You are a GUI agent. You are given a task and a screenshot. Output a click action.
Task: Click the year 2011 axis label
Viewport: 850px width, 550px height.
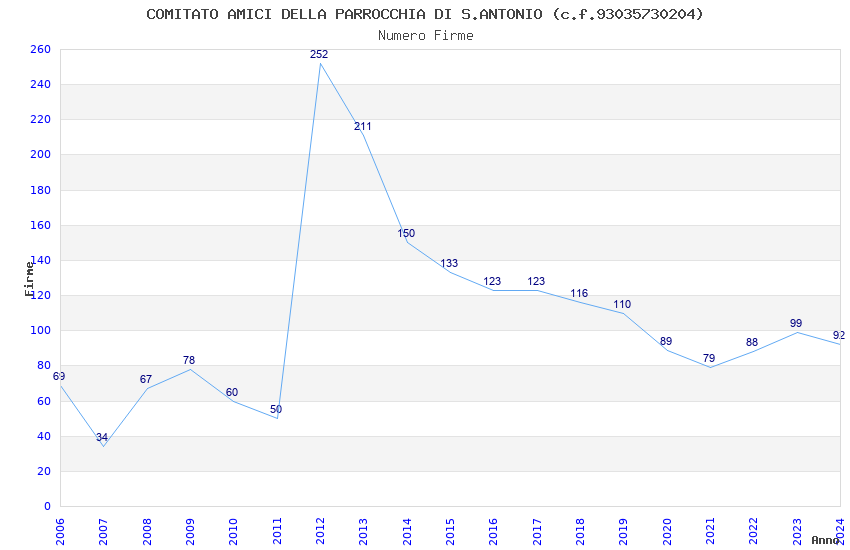click(x=276, y=531)
